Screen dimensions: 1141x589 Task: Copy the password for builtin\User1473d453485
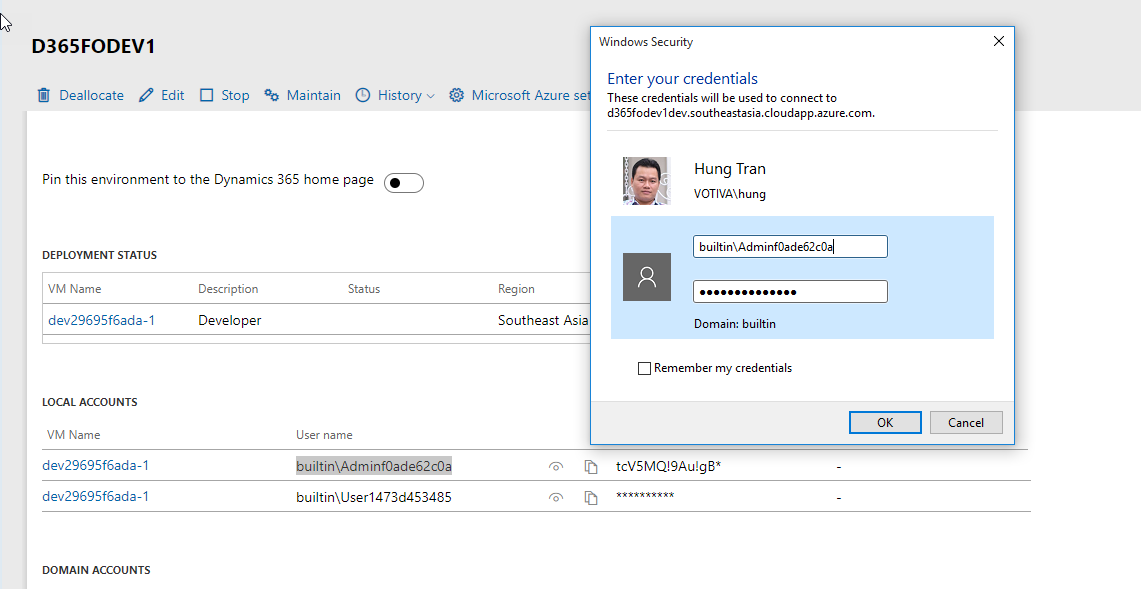[591, 498]
